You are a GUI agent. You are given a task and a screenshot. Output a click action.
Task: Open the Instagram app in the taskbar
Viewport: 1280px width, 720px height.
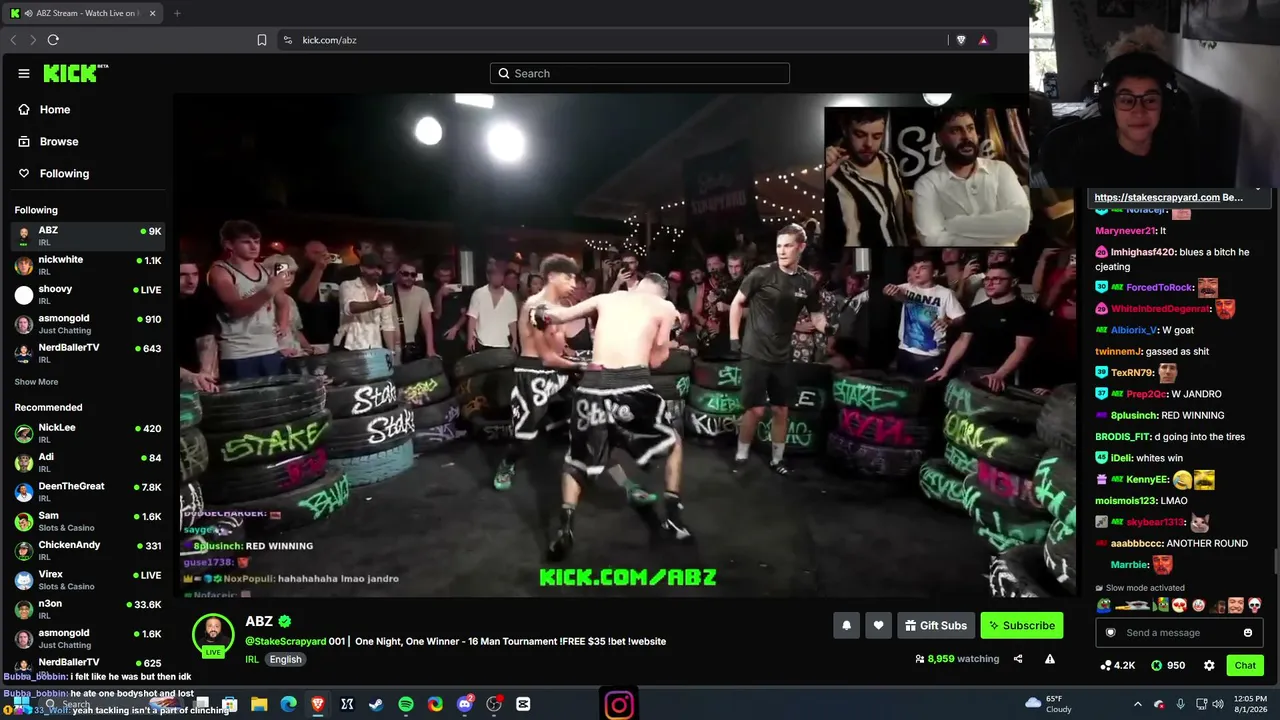pyautogui.click(x=619, y=705)
